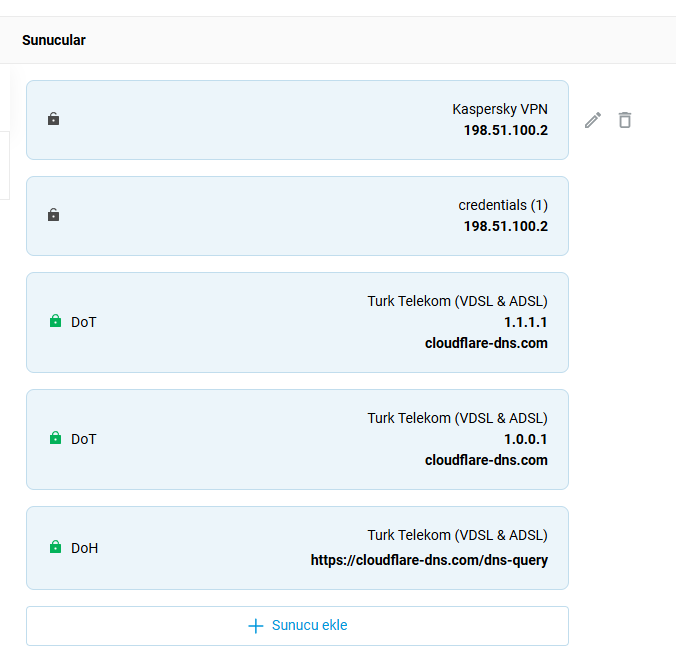Viewport: 676px width, 672px height.
Task: Click the Sunucular section heading
Action: tap(54, 40)
